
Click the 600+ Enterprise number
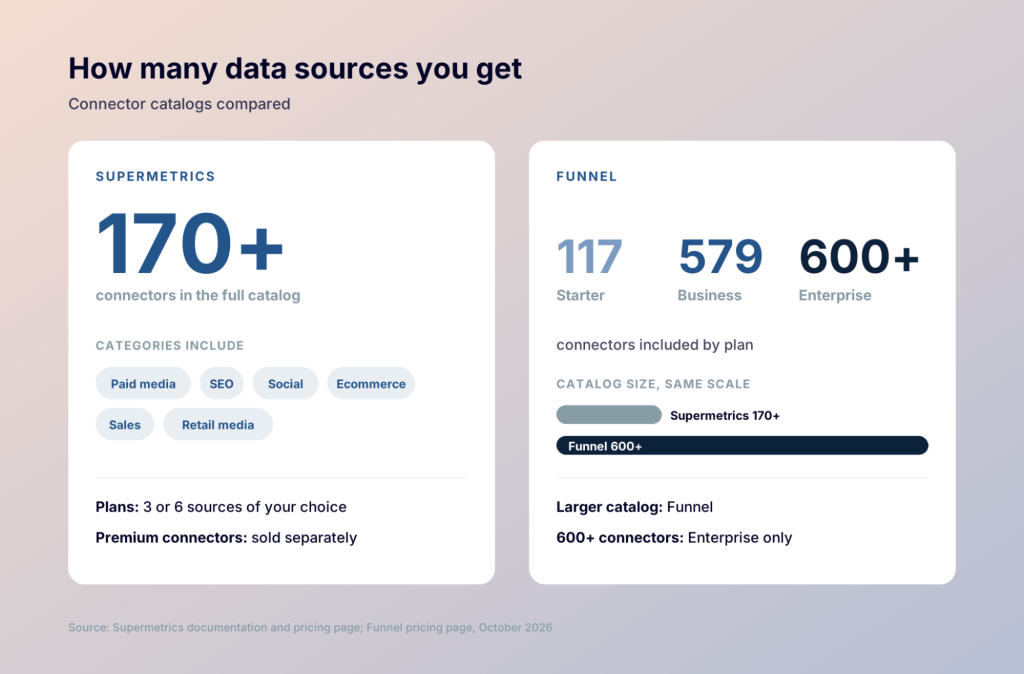(x=859, y=256)
